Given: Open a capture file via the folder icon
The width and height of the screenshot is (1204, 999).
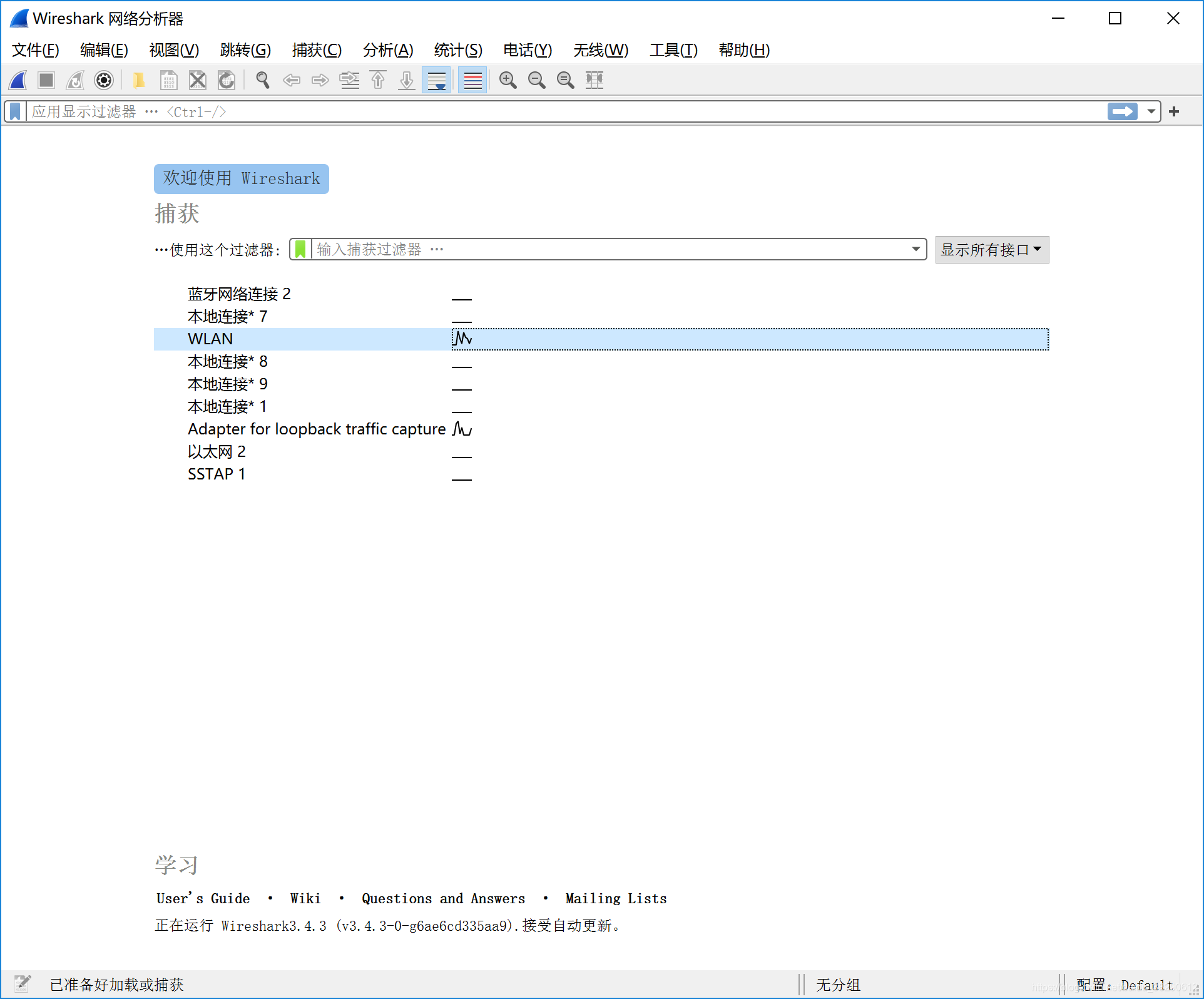Looking at the screenshot, I should click(x=139, y=80).
